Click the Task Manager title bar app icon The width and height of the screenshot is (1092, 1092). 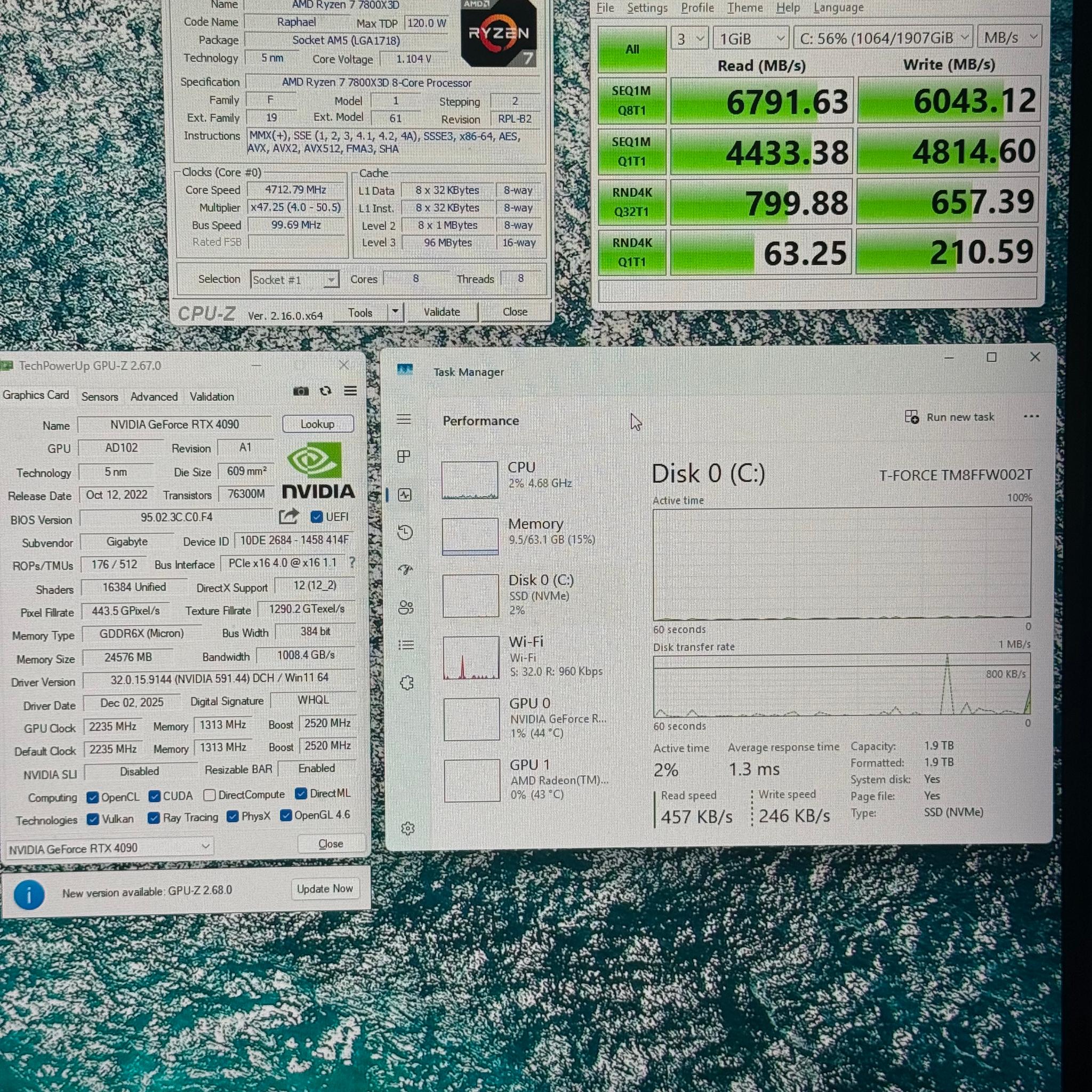point(405,370)
